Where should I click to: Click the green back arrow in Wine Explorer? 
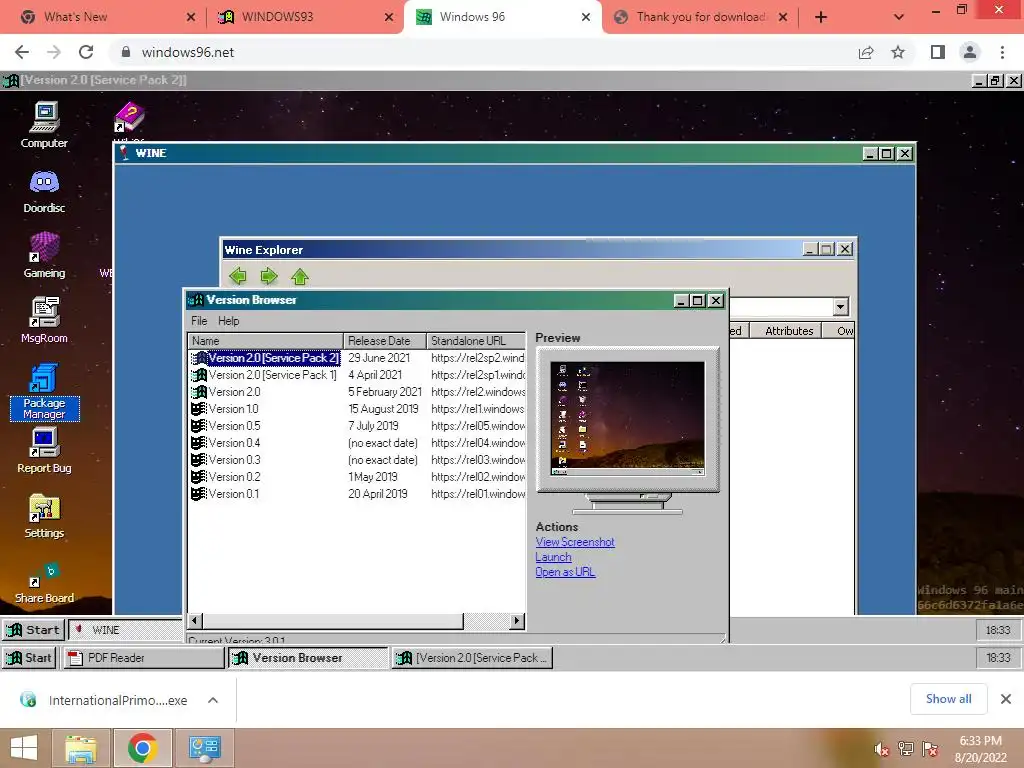(238, 276)
